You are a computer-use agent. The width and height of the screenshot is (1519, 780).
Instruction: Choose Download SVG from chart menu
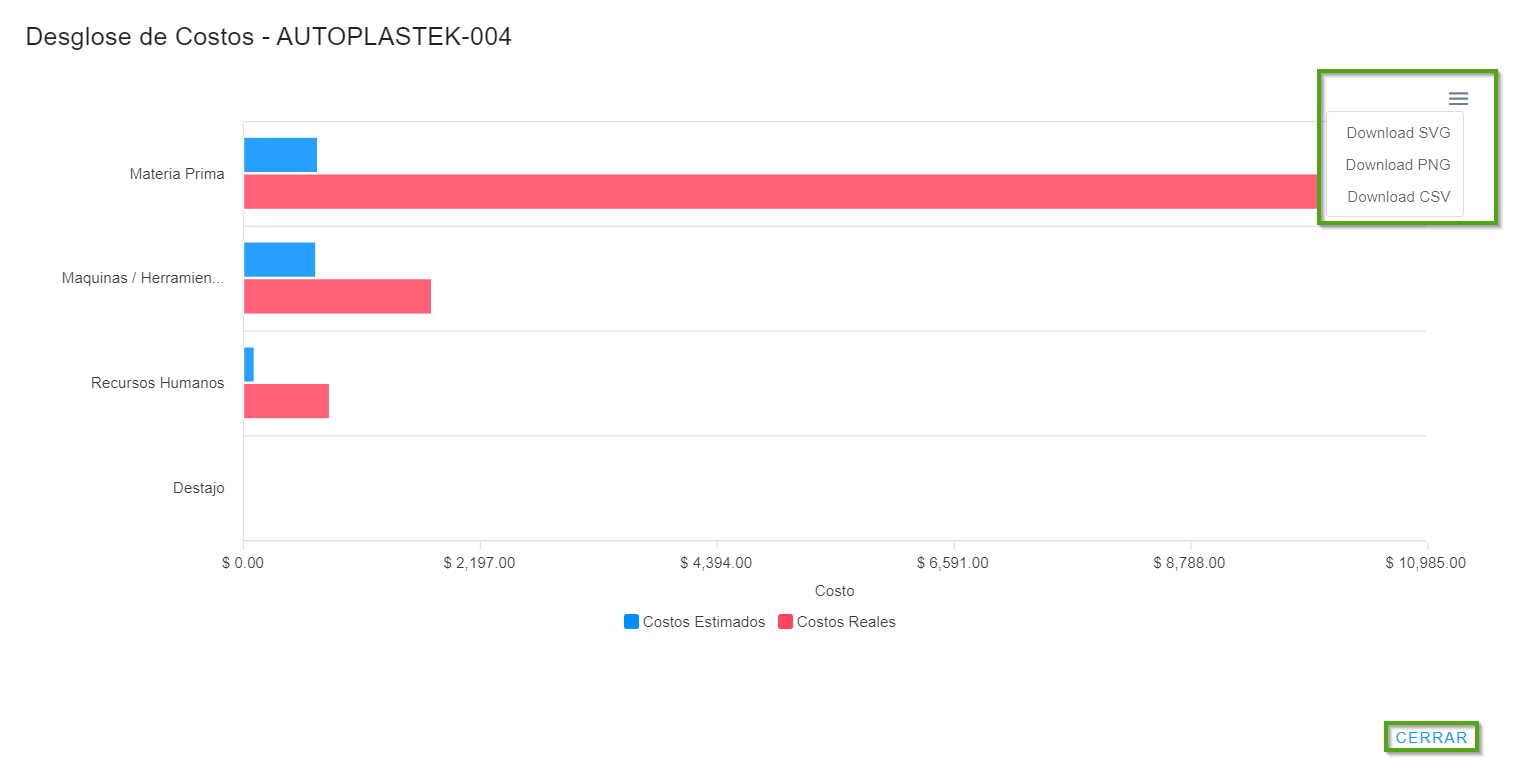tap(1397, 133)
